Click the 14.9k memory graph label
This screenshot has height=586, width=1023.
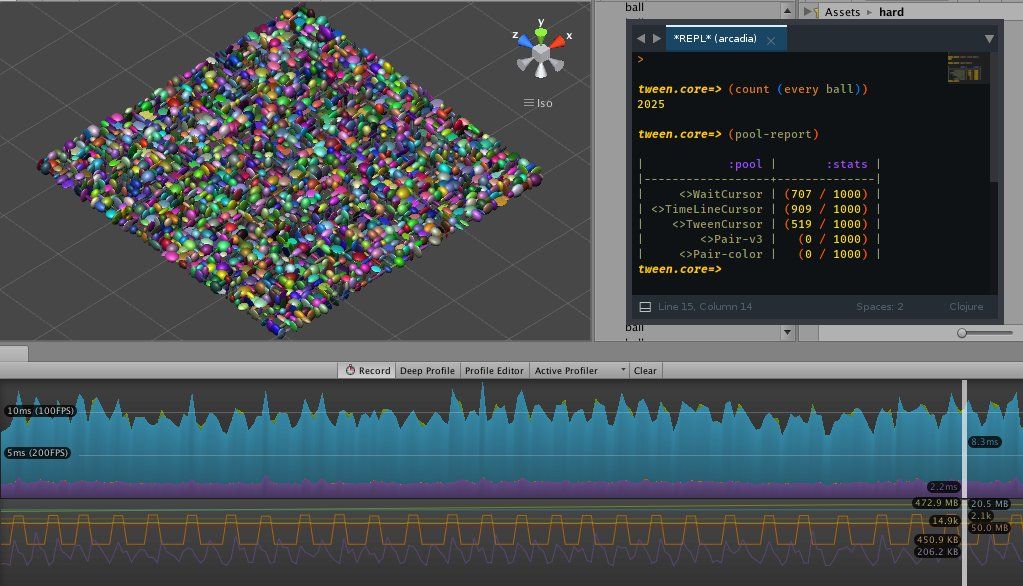pos(945,521)
